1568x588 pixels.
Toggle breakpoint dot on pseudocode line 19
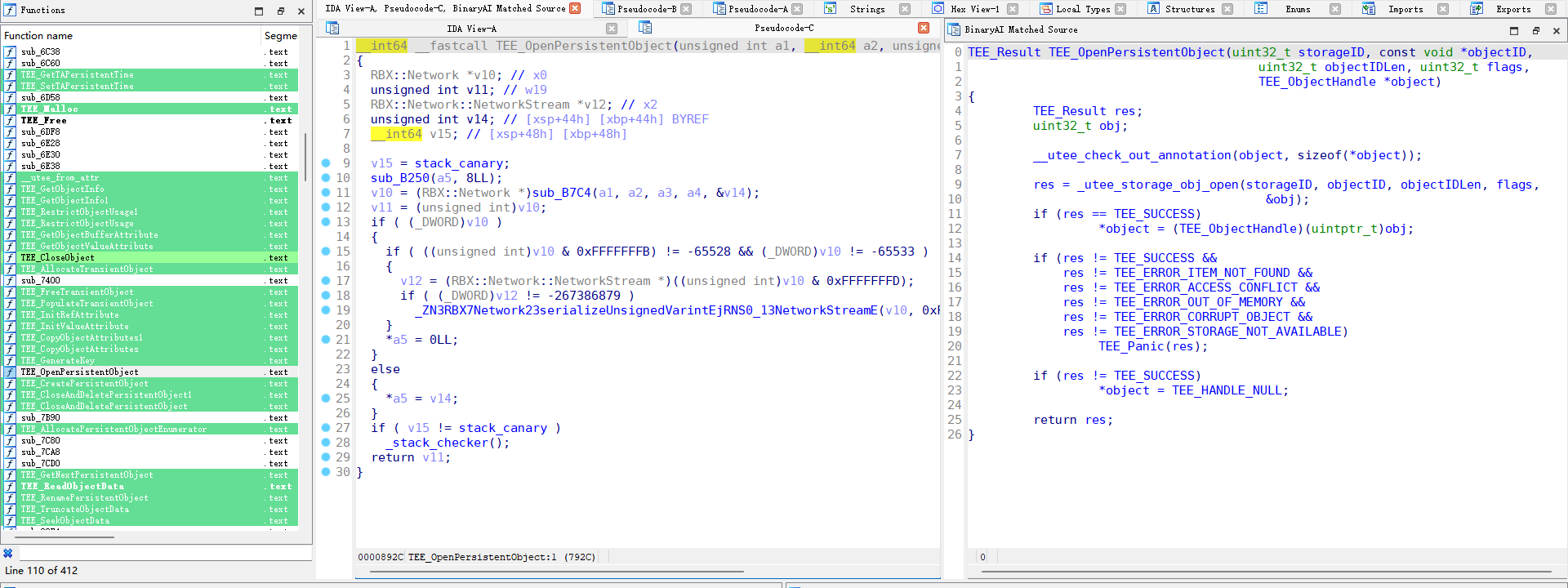pyautogui.click(x=326, y=310)
